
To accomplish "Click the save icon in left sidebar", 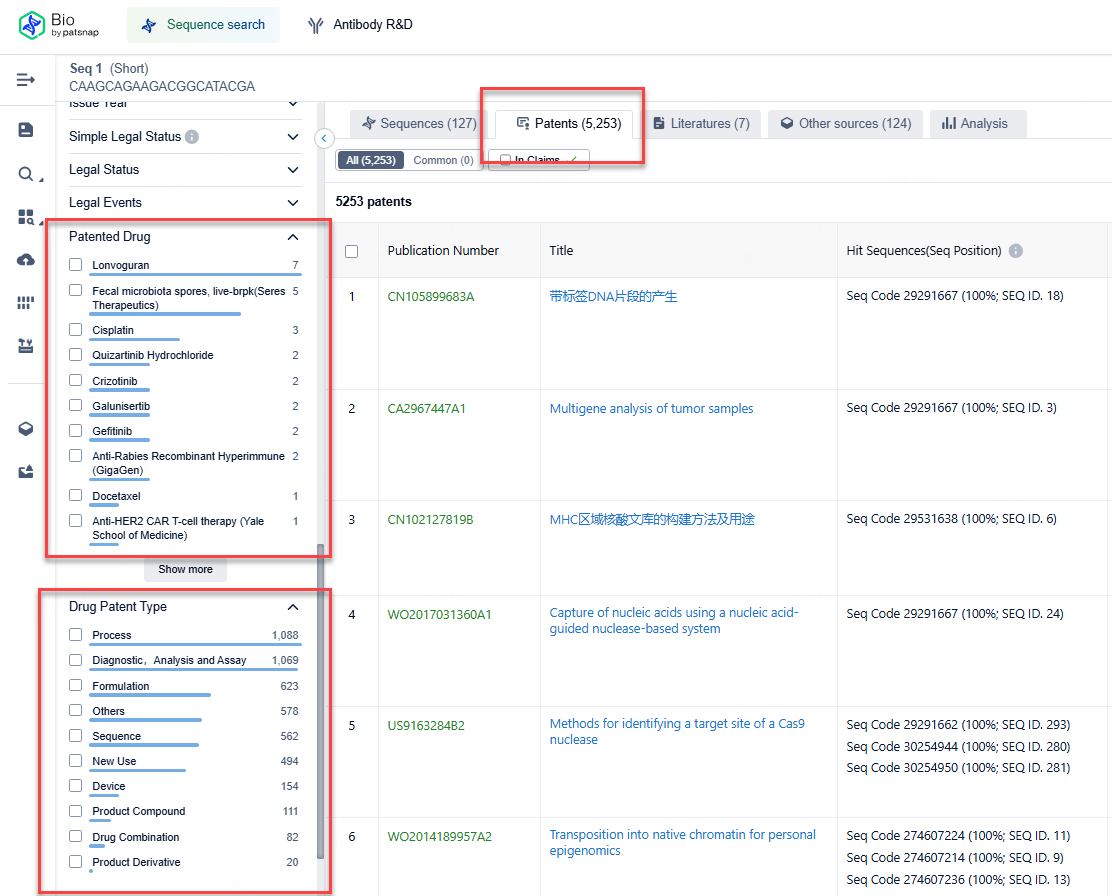I will (26, 130).
